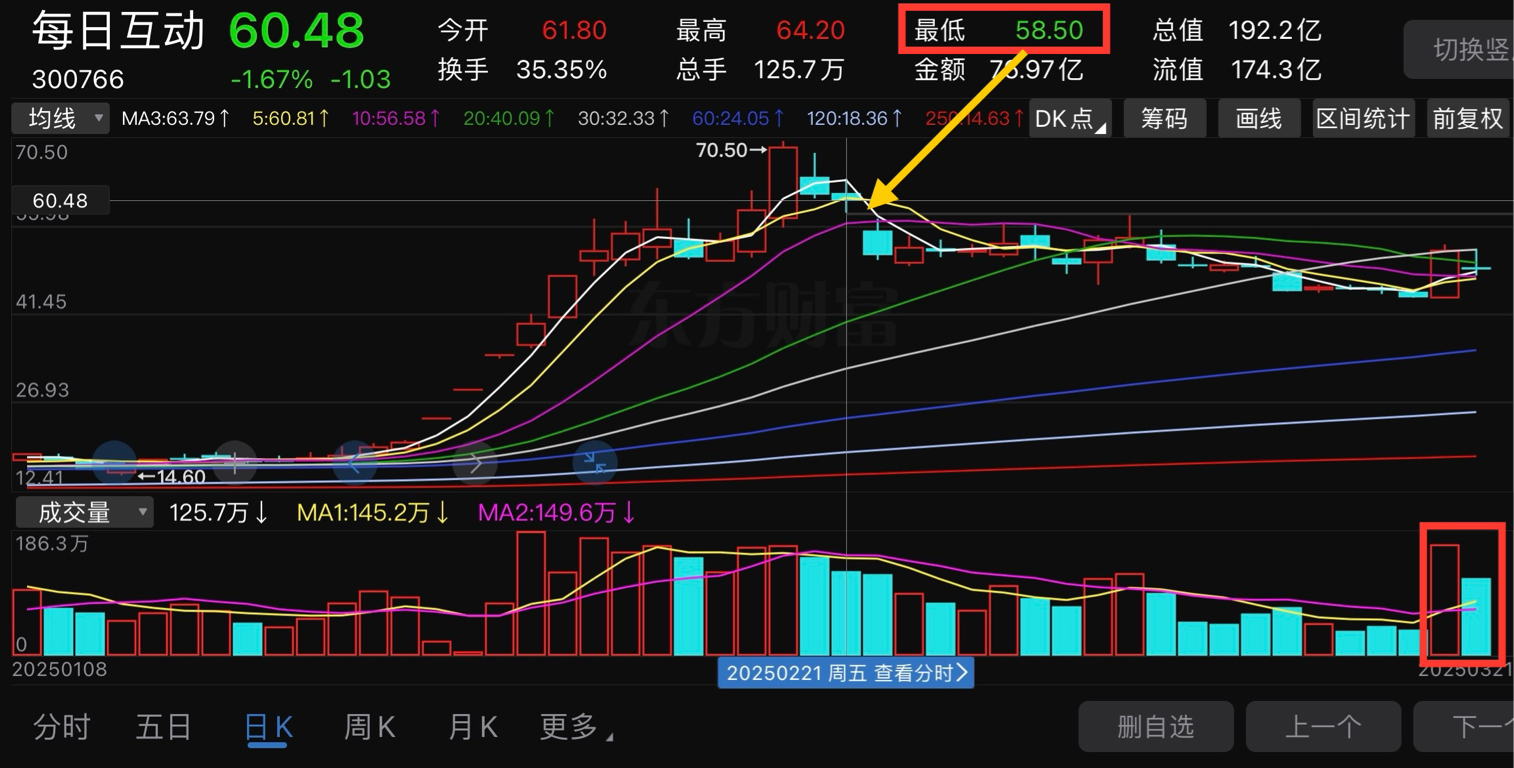Toggle the 前复权 price adjustment mode
1514x768 pixels.
click(x=1467, y=119)
